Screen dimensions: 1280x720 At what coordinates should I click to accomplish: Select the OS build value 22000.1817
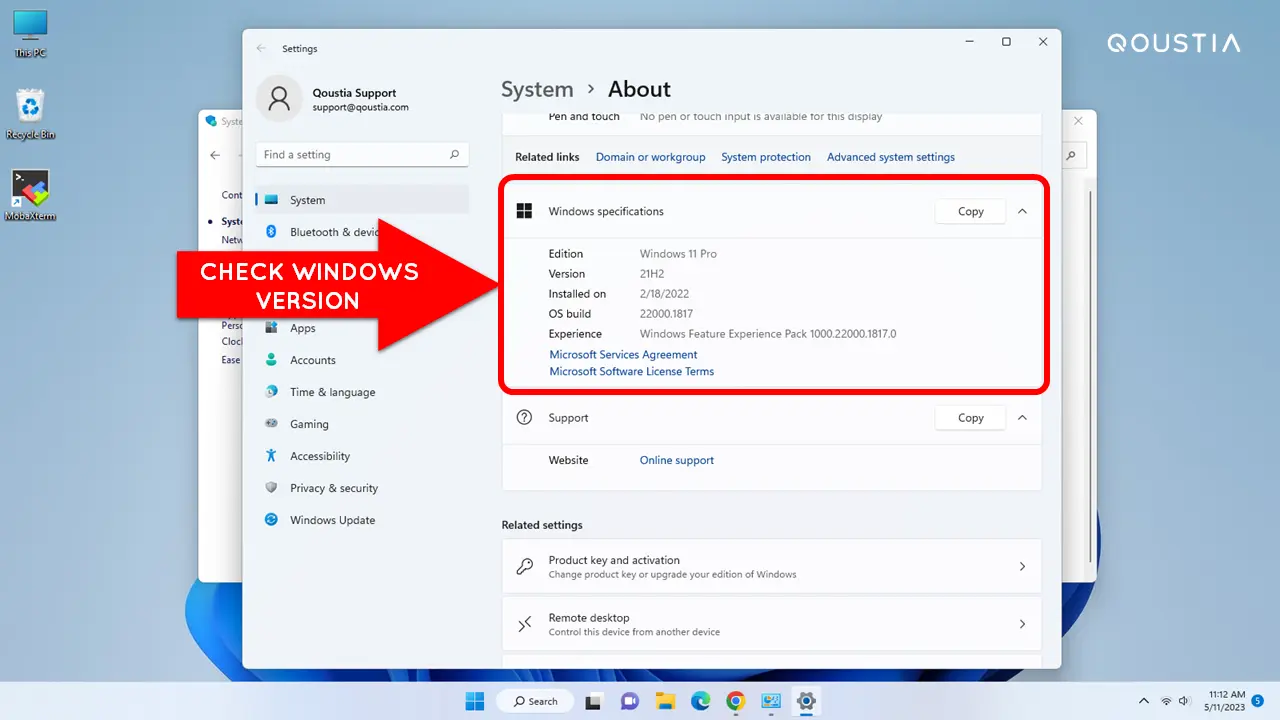[668, 314]
